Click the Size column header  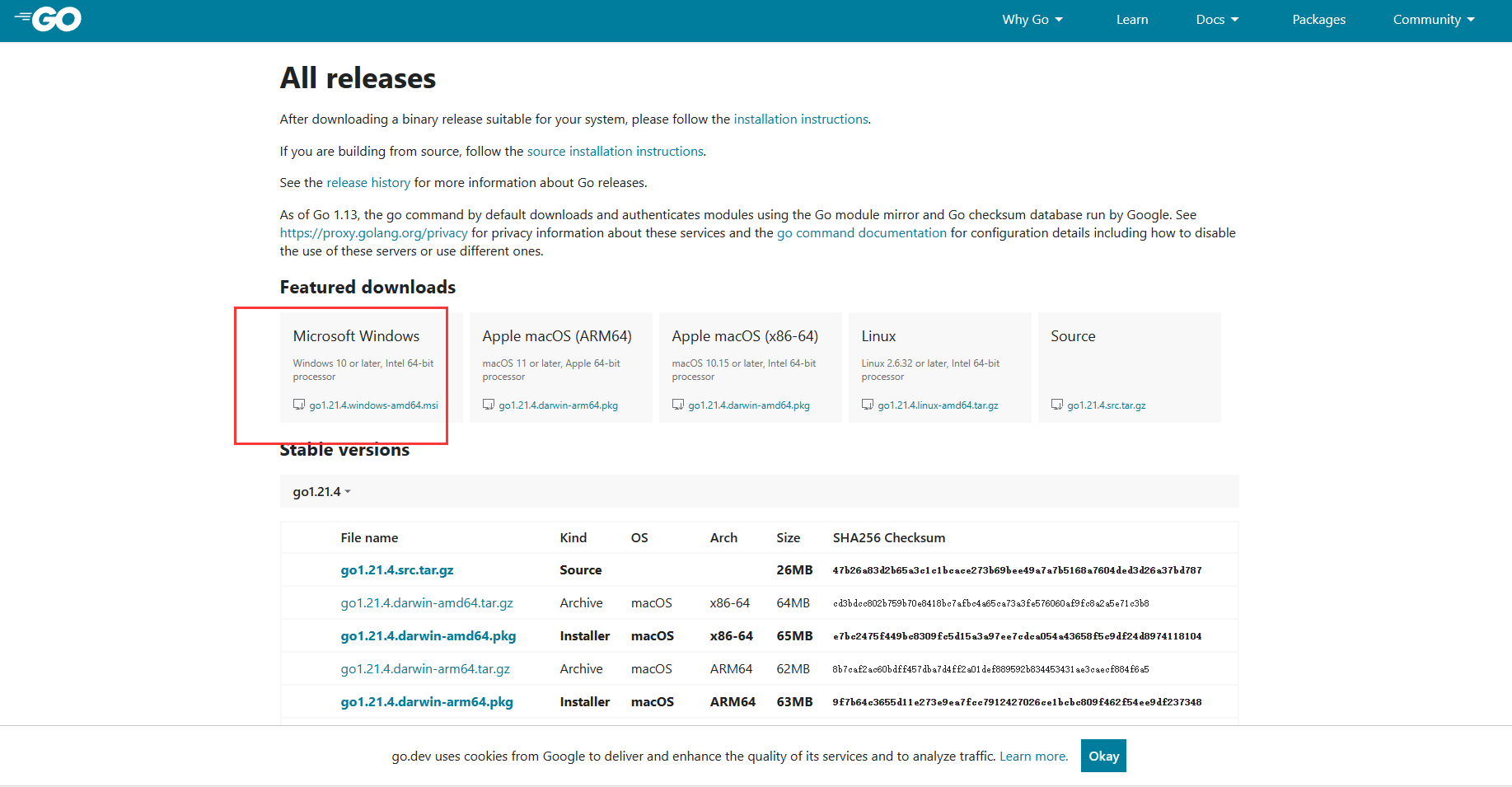[788, 538]
